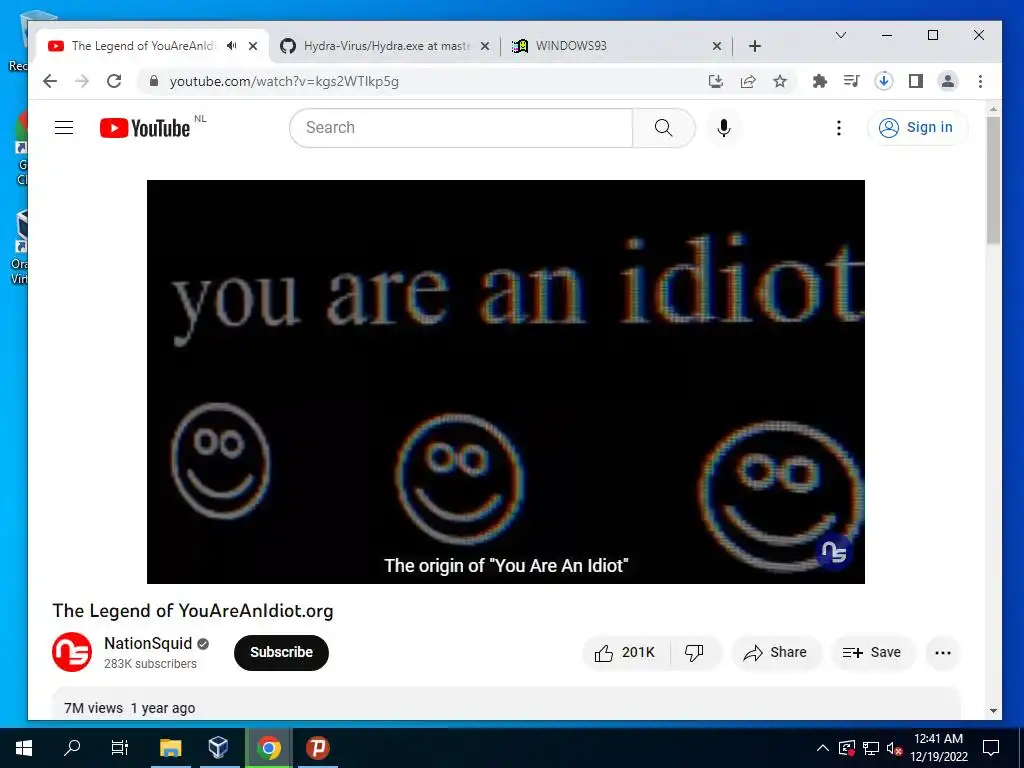Open the network tray icon
The width and height of the screenshot is (1024, 768).
point(871,748)
